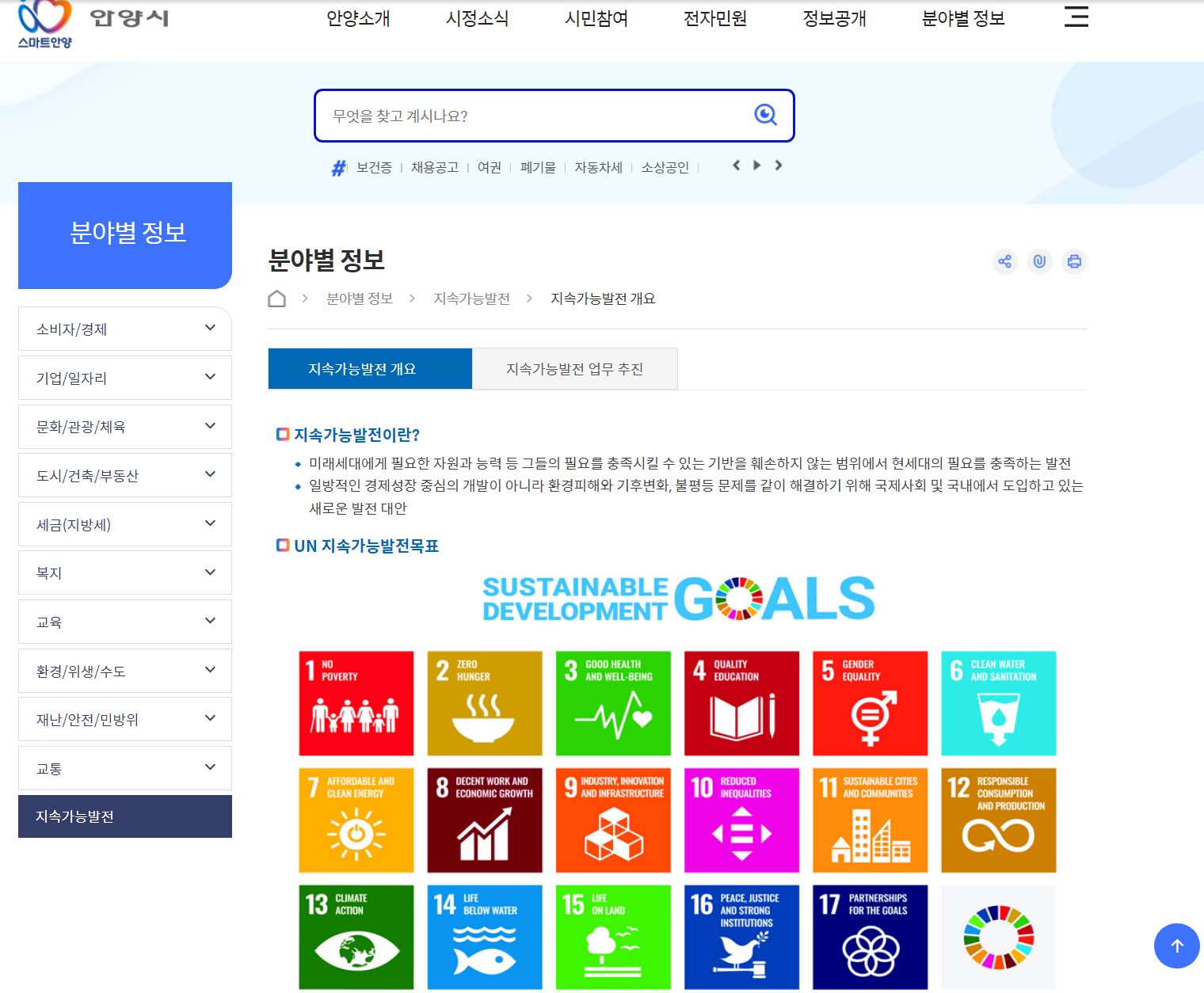Viewport: 1204px width, 993px height.
Task: Go to home via breadcrumb house icon
Action: click(x=276, y=299)
